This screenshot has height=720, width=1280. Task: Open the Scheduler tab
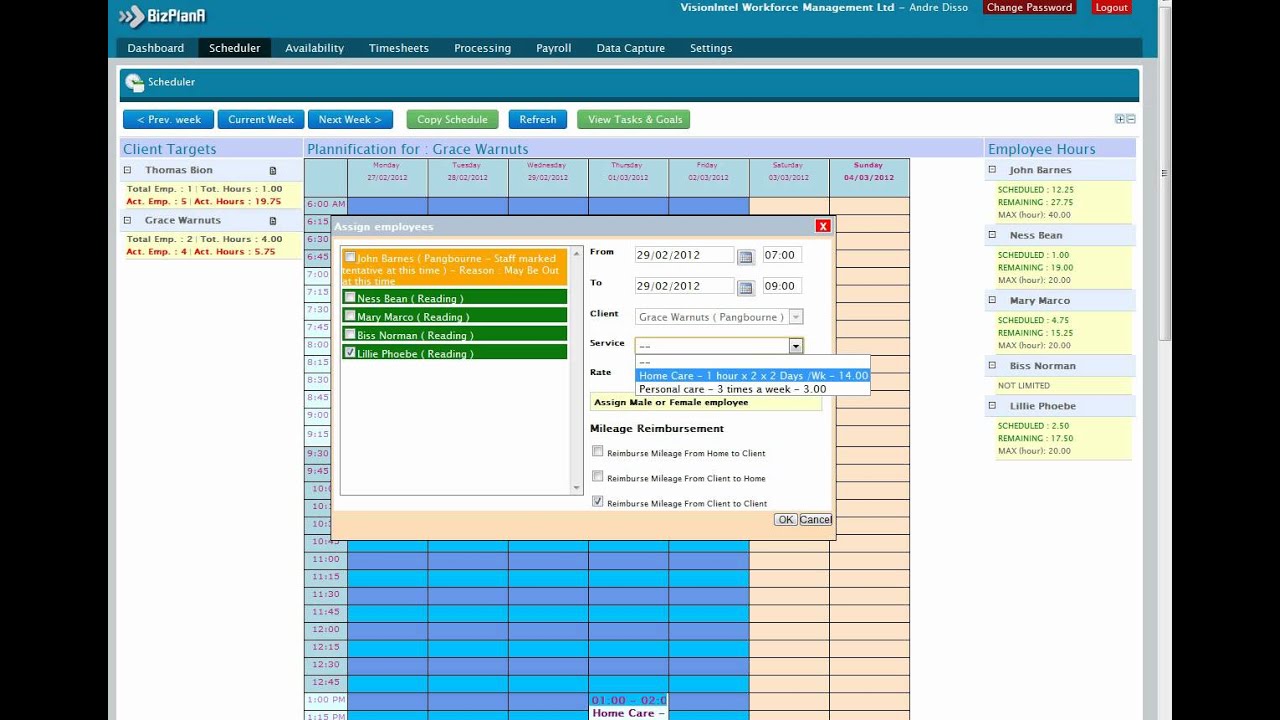[234, 48]
